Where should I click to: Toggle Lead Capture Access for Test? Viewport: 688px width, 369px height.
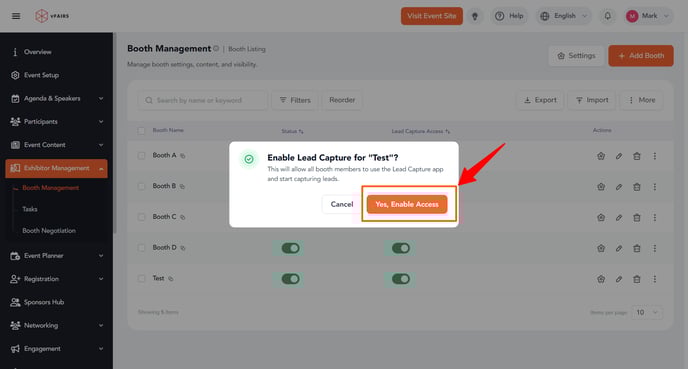(x=401, y=279)
